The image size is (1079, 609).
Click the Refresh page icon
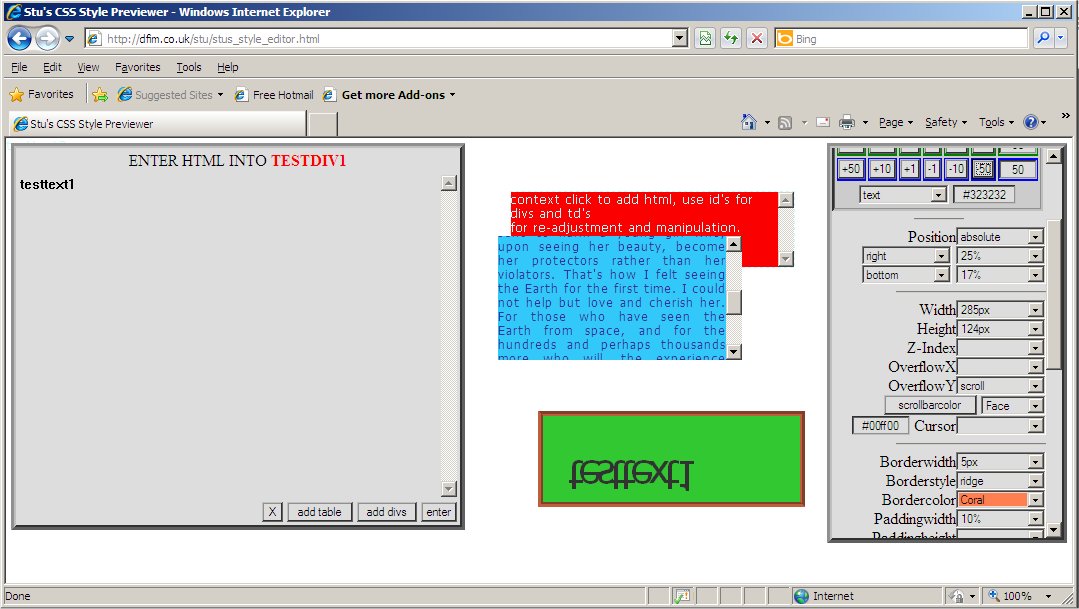coord(731,39)
